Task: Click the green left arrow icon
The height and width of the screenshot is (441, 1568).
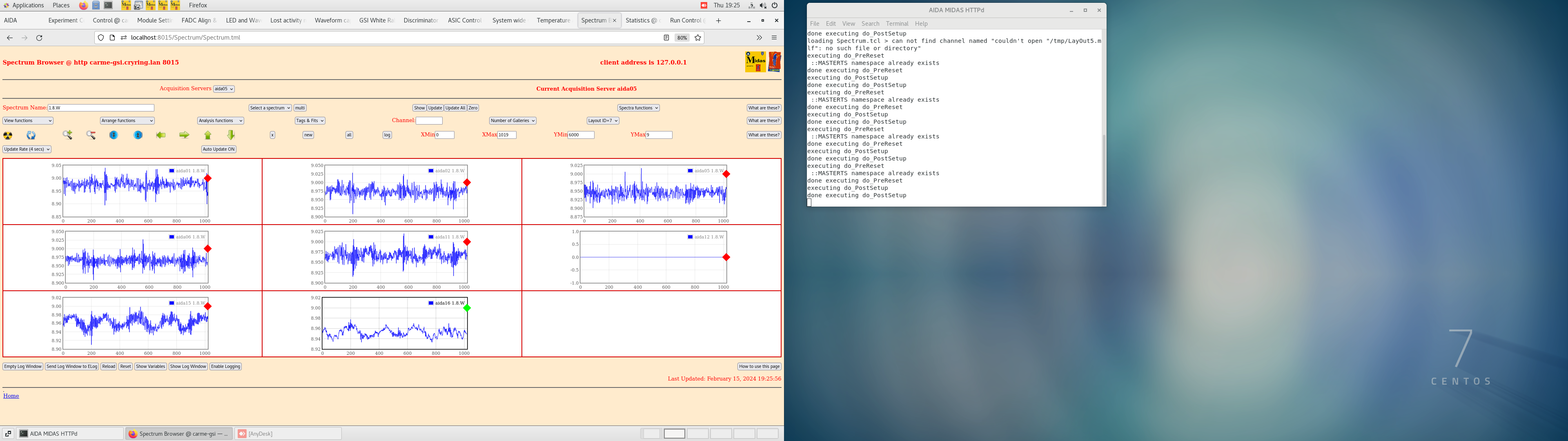Action: [x=161, y=135]
